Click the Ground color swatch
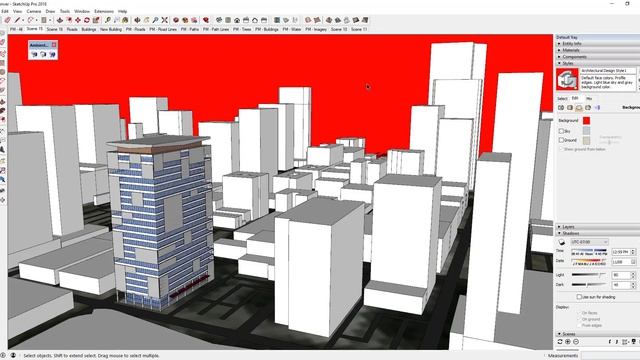This screenshot has height=360, width=640. tap(587, 140)
